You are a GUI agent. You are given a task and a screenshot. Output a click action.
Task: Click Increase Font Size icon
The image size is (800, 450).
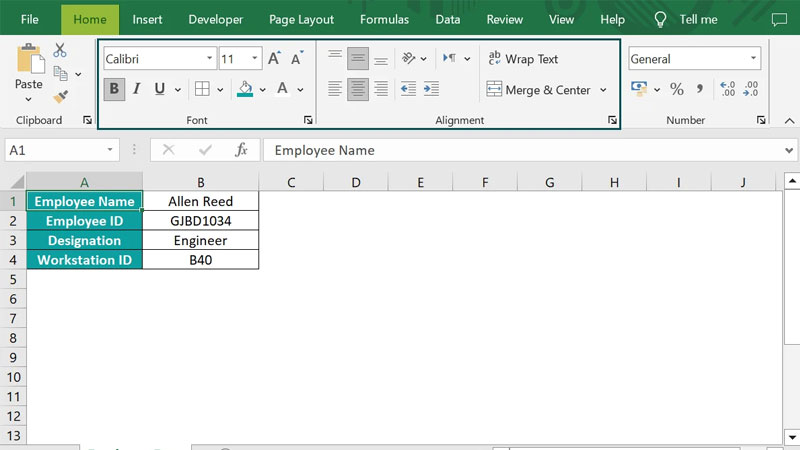coord(274,59)
